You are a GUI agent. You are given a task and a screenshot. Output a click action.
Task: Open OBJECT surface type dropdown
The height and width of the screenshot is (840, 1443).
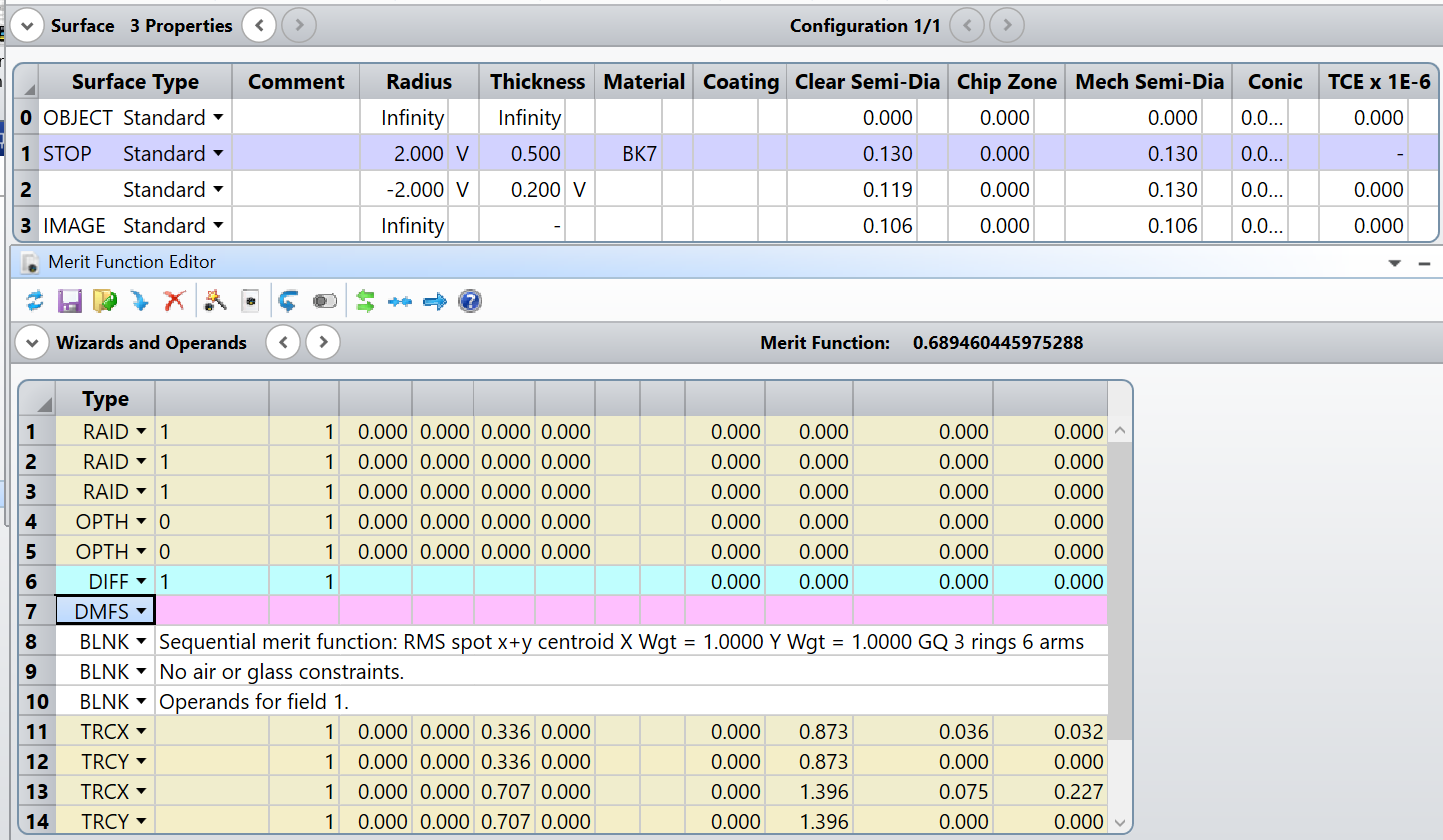pyautogui.click(x=217, y=118)
